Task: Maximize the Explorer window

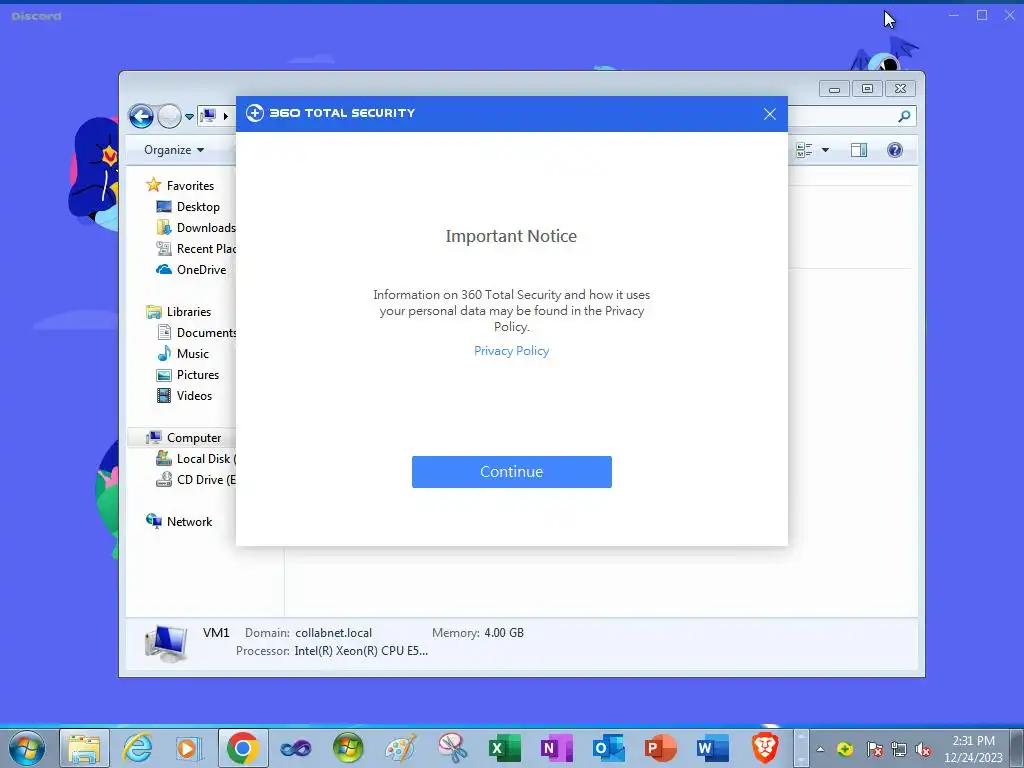Action: [x=867, y=89]
